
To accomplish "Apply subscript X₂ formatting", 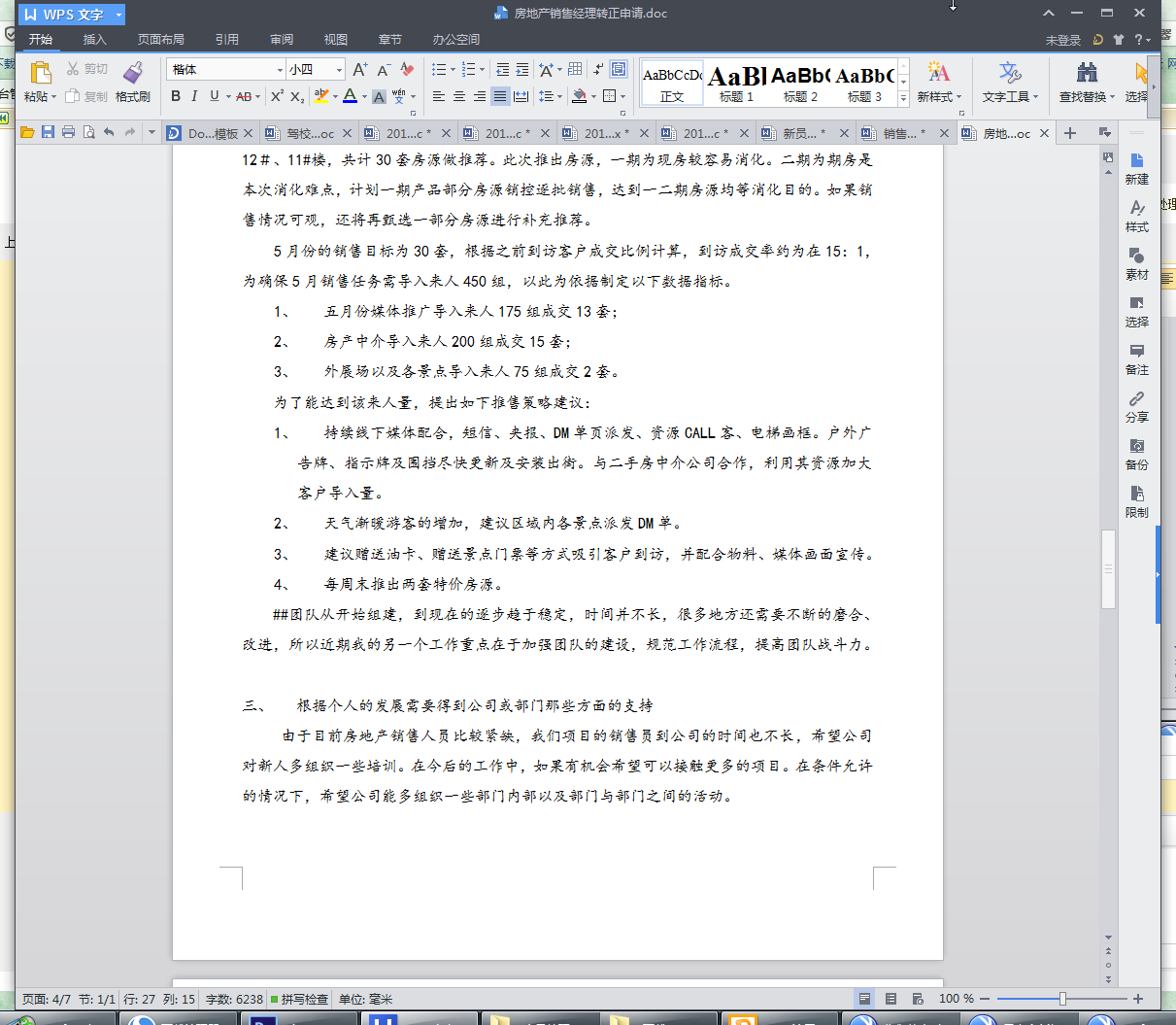I will [297, 96].
